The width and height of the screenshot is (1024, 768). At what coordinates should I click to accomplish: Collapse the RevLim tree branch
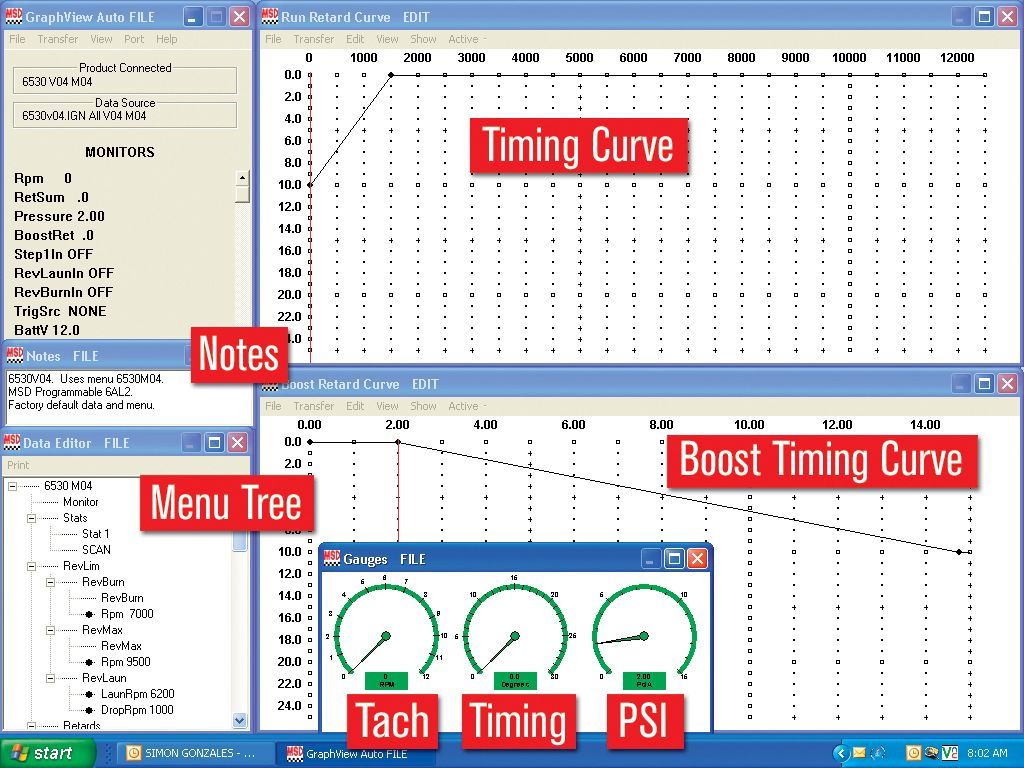tap(32, 566)
